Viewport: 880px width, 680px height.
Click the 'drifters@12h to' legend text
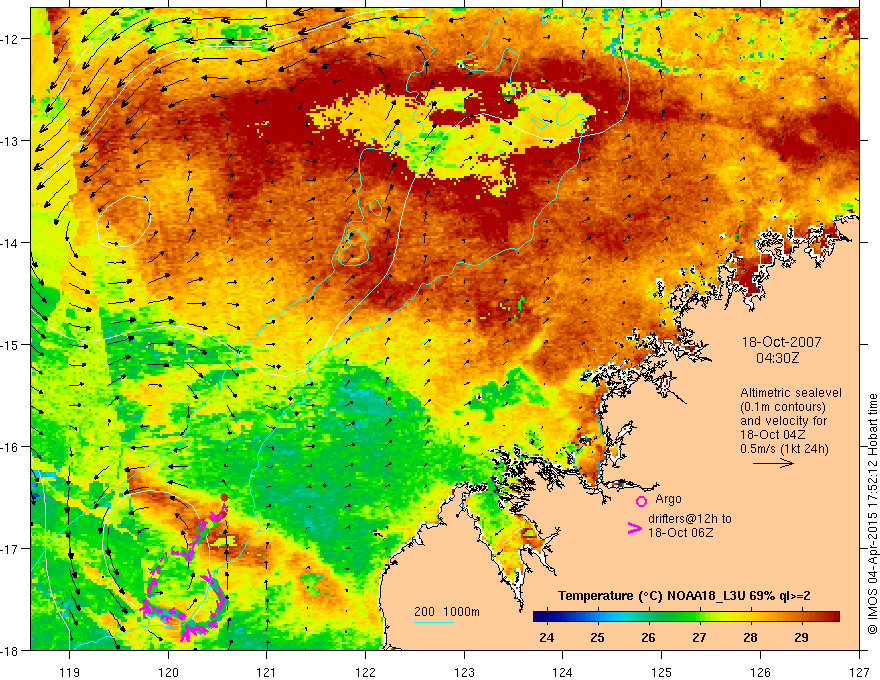tap(690, 519)
